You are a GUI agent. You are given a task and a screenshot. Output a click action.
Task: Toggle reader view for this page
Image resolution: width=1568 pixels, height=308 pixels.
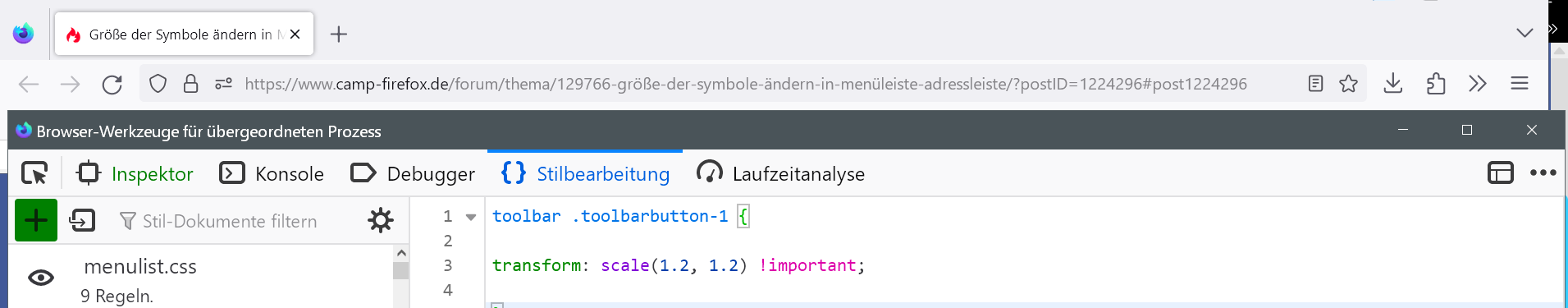pyautogui.click(x=1315, y=84)
